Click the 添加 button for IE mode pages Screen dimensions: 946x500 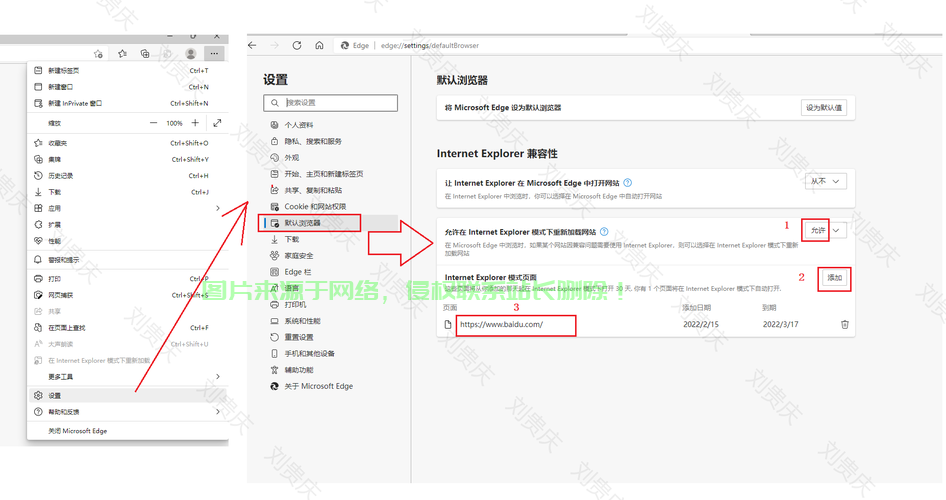[x=834, y=278]
